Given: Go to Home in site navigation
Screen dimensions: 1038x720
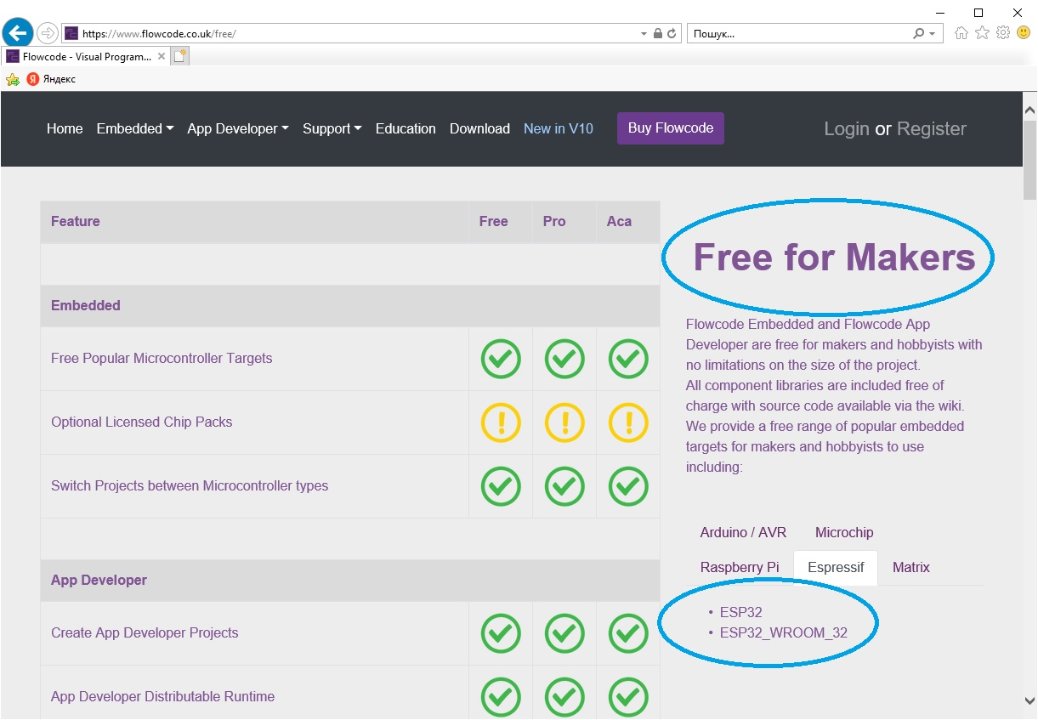Looking at the screenshot, I should pos(64,128).
